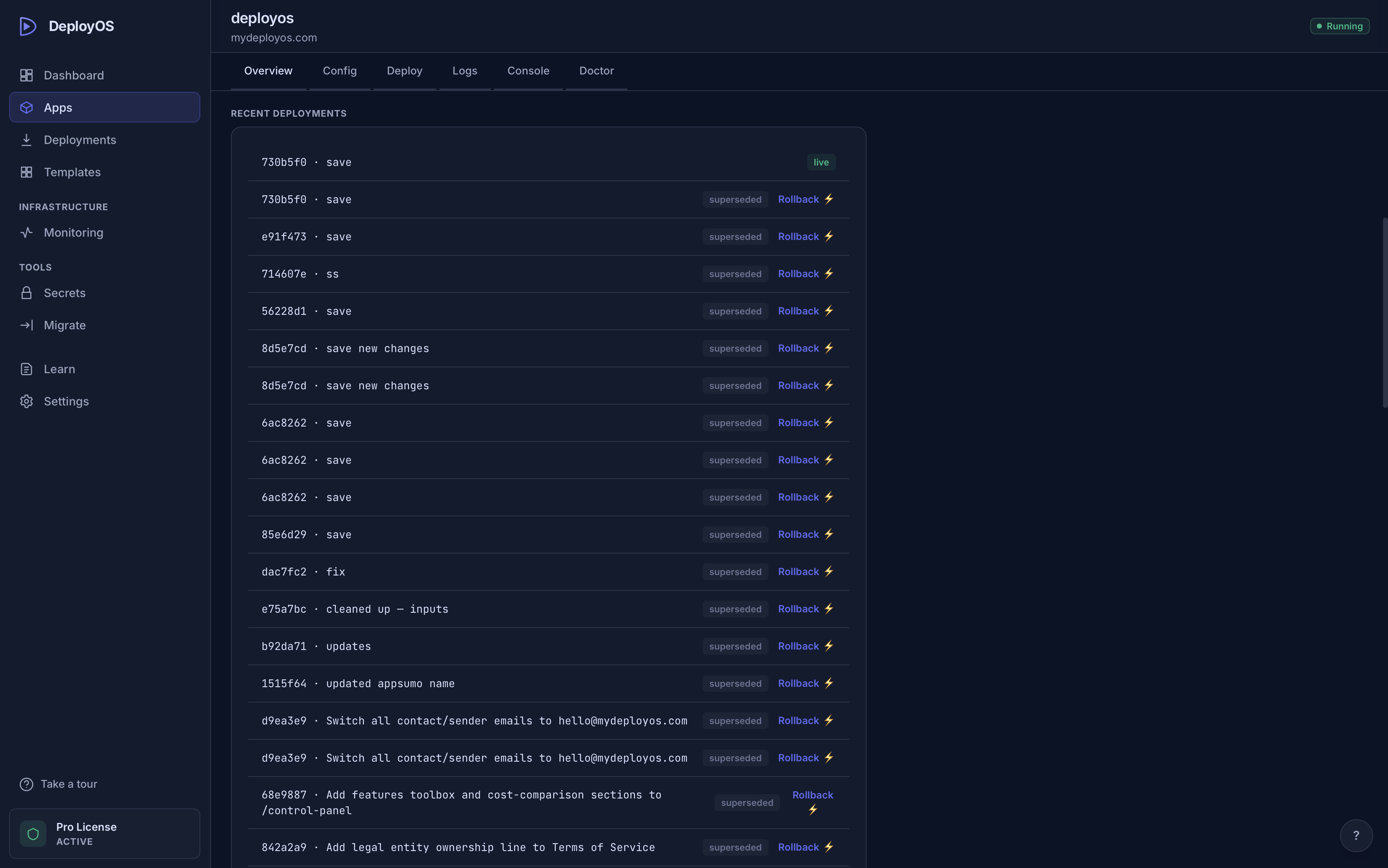Open Settings in the sidebar
1388x868 pixels.
[x=105, y=401]
